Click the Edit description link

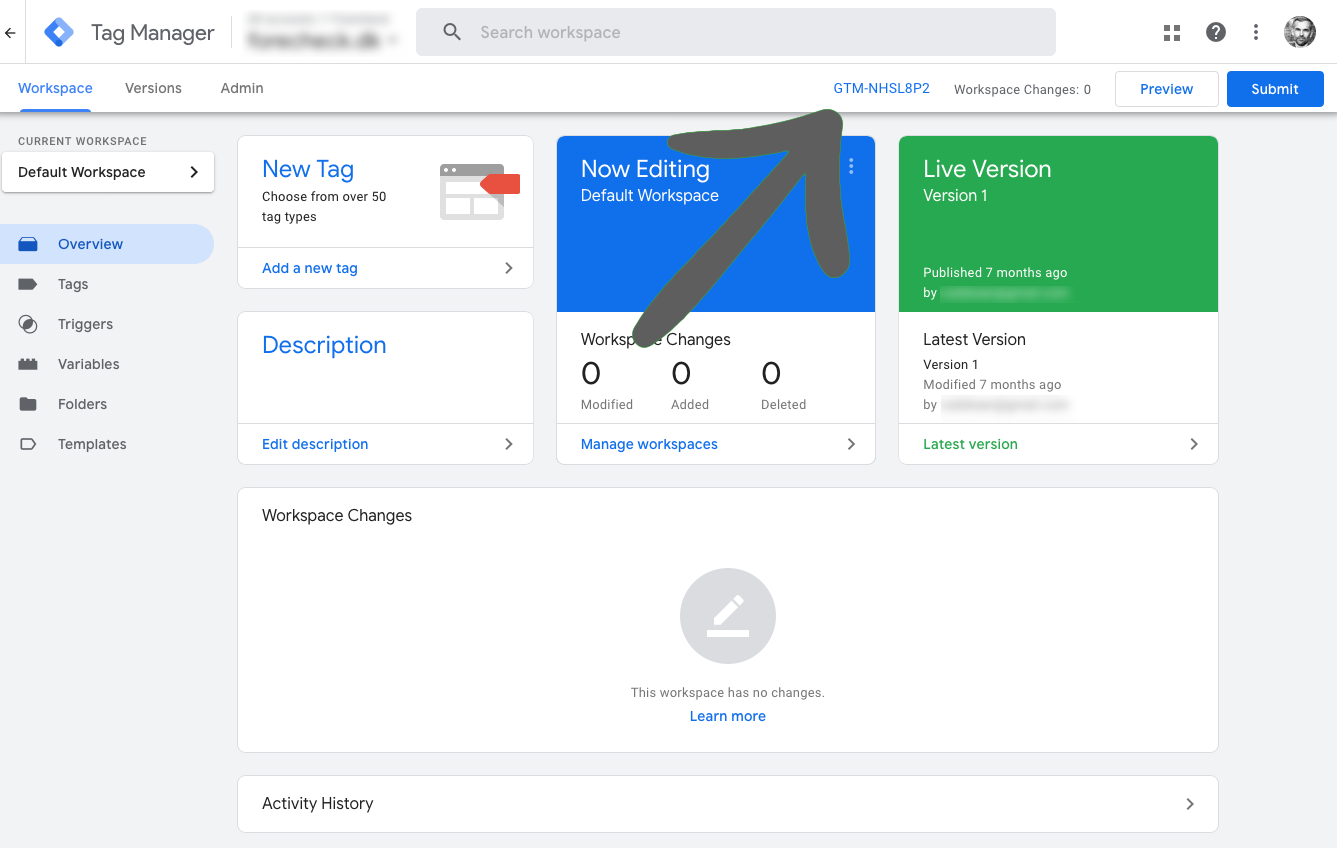coord(315,444)
